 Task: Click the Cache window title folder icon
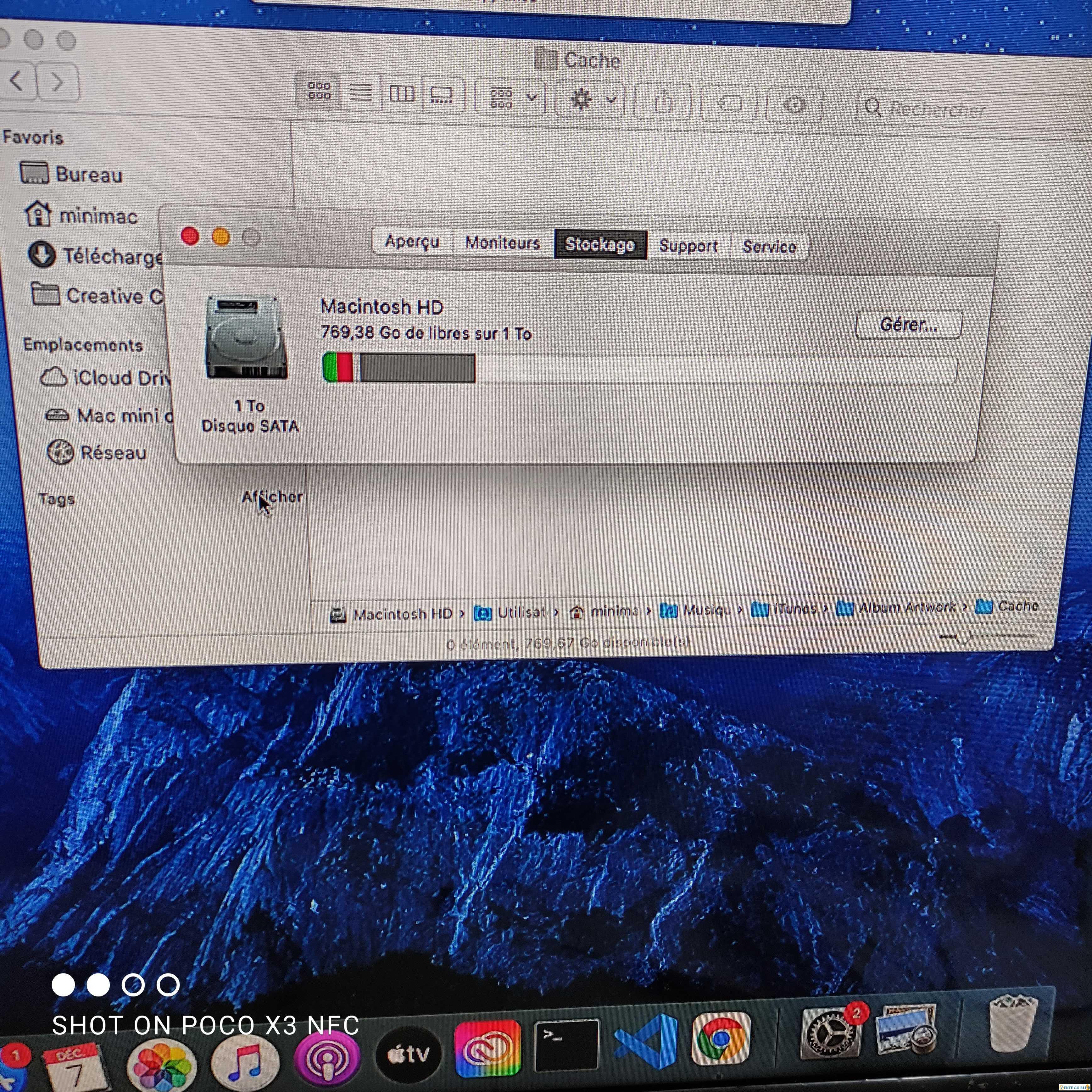546,58
